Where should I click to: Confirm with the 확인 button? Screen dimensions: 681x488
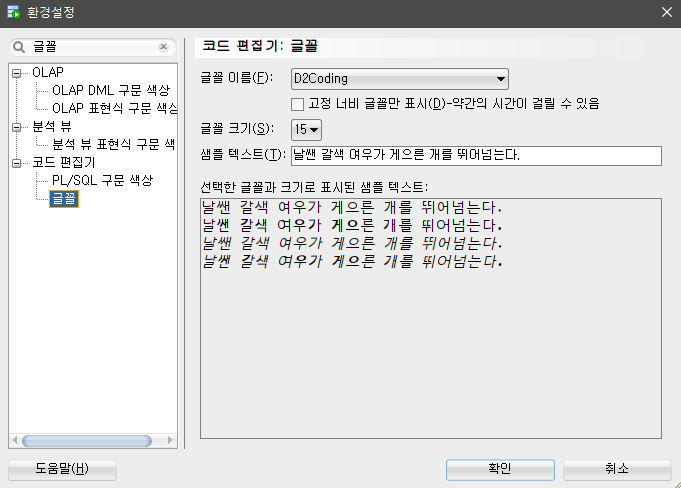[500, 469]
